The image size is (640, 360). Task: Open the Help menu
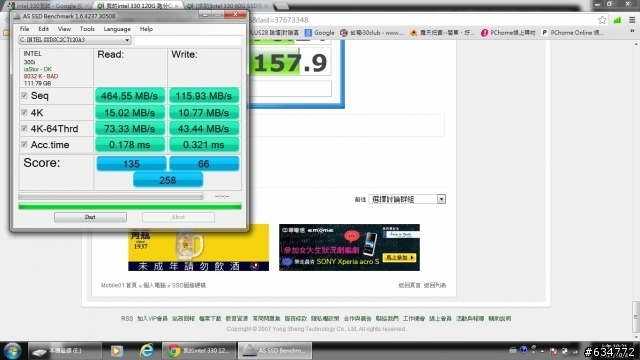[146, 29]
